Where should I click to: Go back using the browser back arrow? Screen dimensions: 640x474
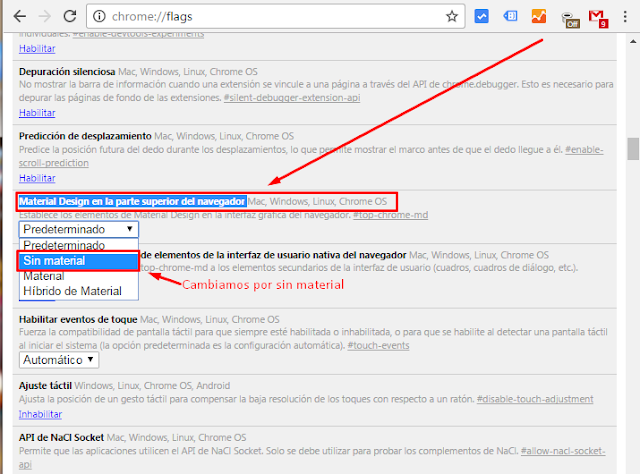coord(20,16)
